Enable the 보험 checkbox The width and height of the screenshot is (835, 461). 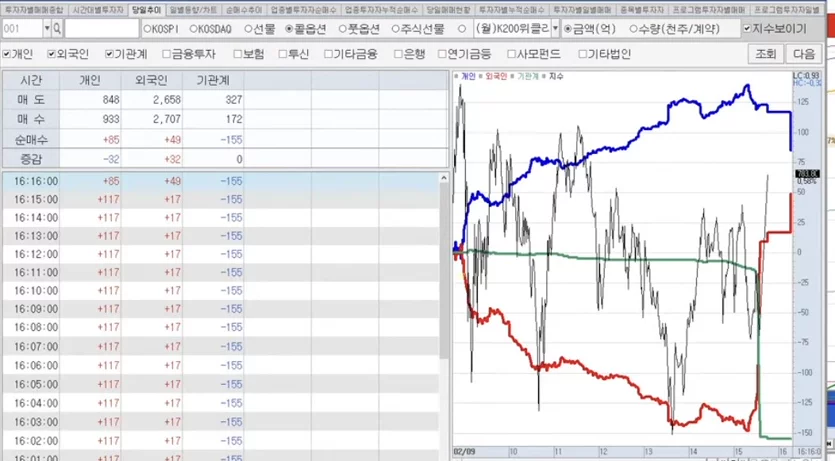[238, 54]
